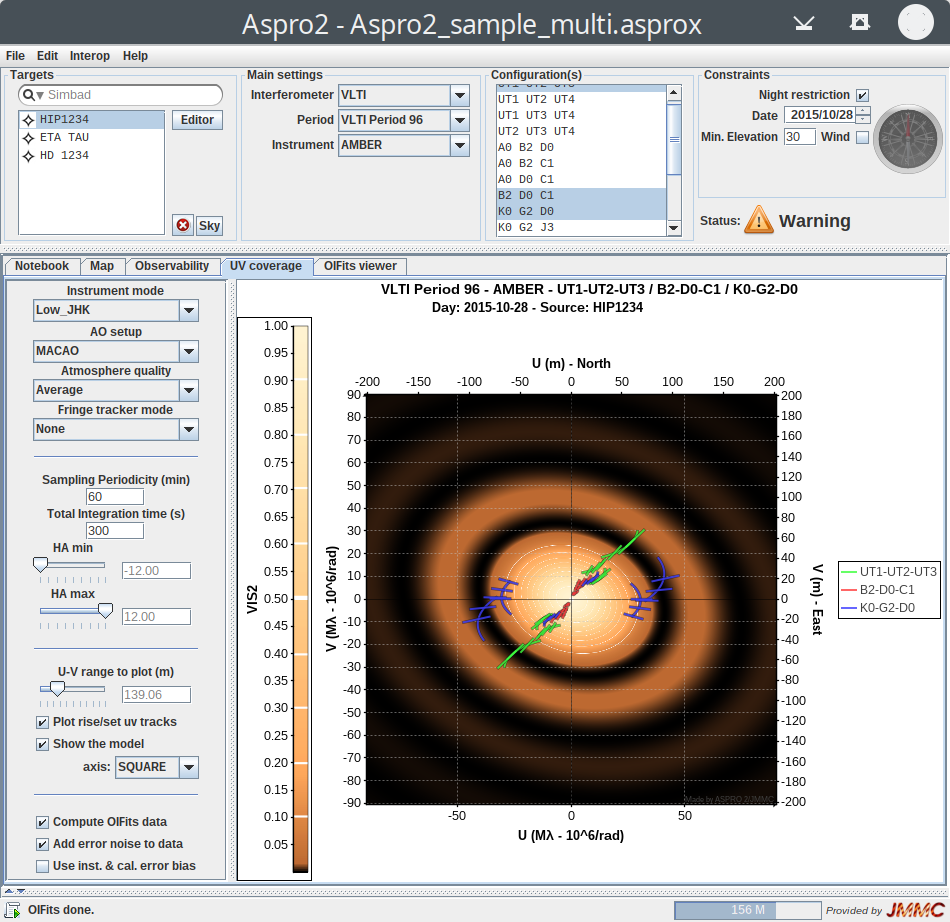Screen dimensions: 950x922
Task: Toggle Add error noise to data
Action: [x=42, y=844]
